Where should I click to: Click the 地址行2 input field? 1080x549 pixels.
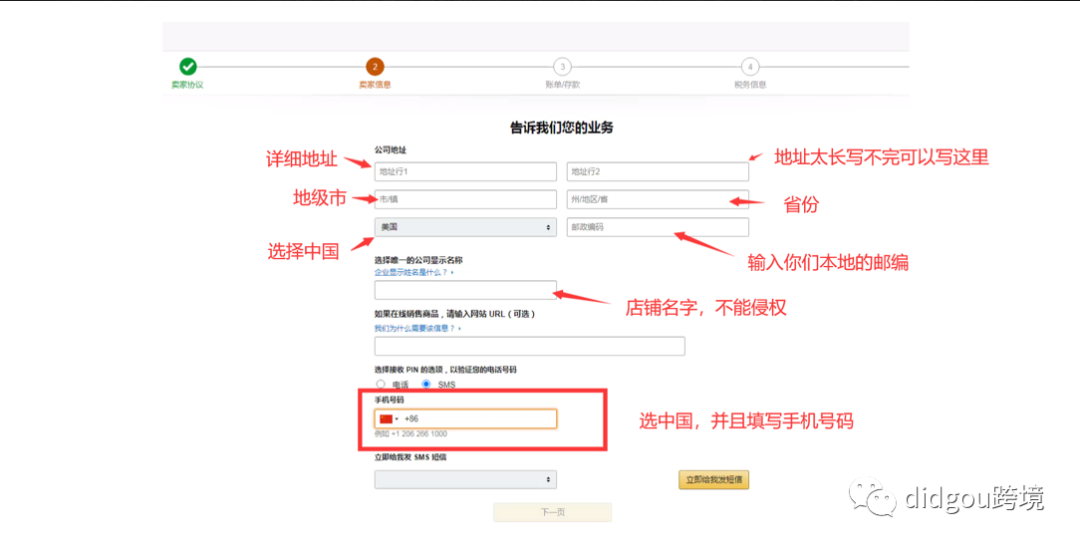click(658, 172)
